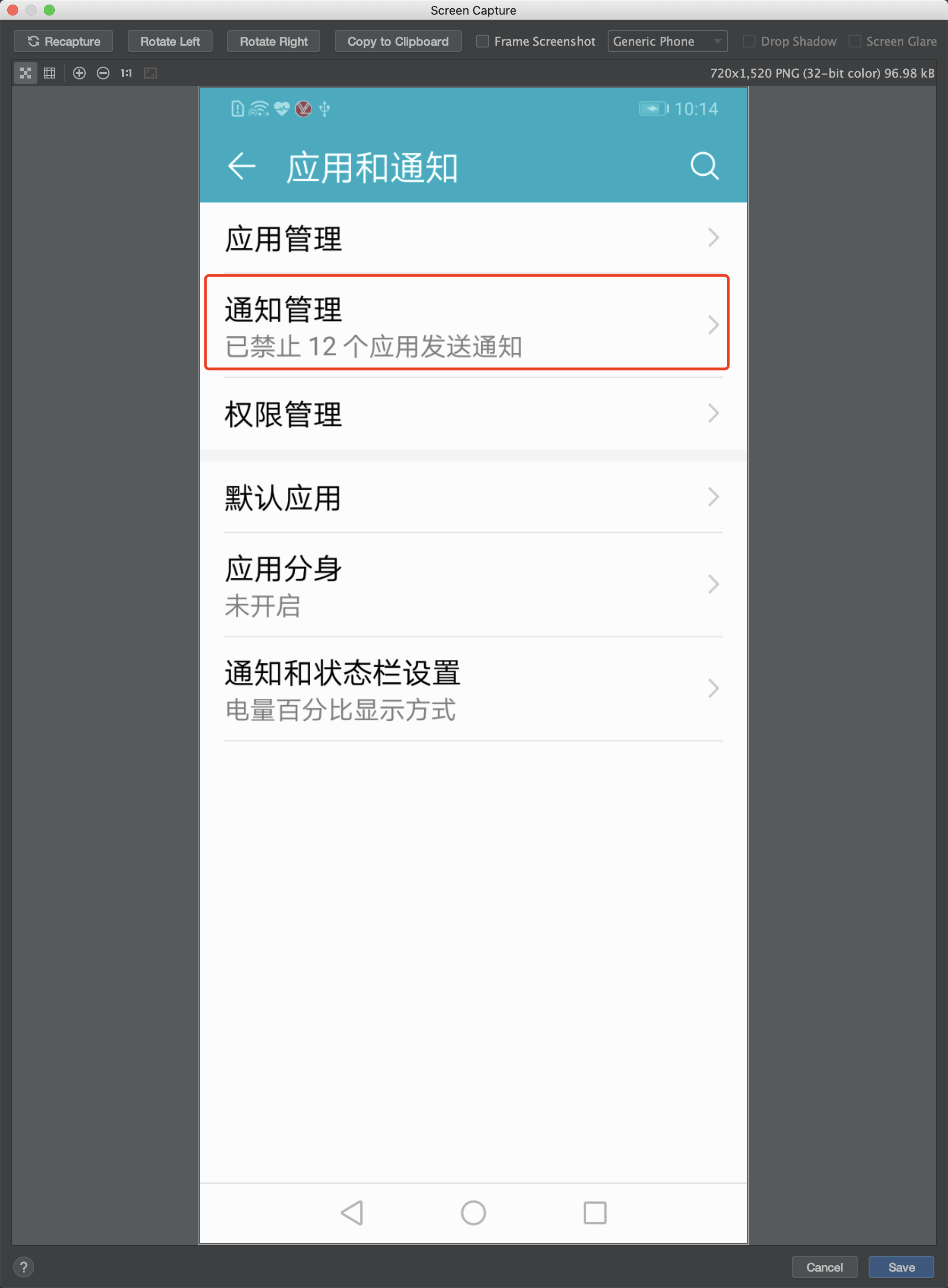The image size is (948, 1288).
Task: Open the 应用管理 row chevron
Action: click(x=714, y=238)
